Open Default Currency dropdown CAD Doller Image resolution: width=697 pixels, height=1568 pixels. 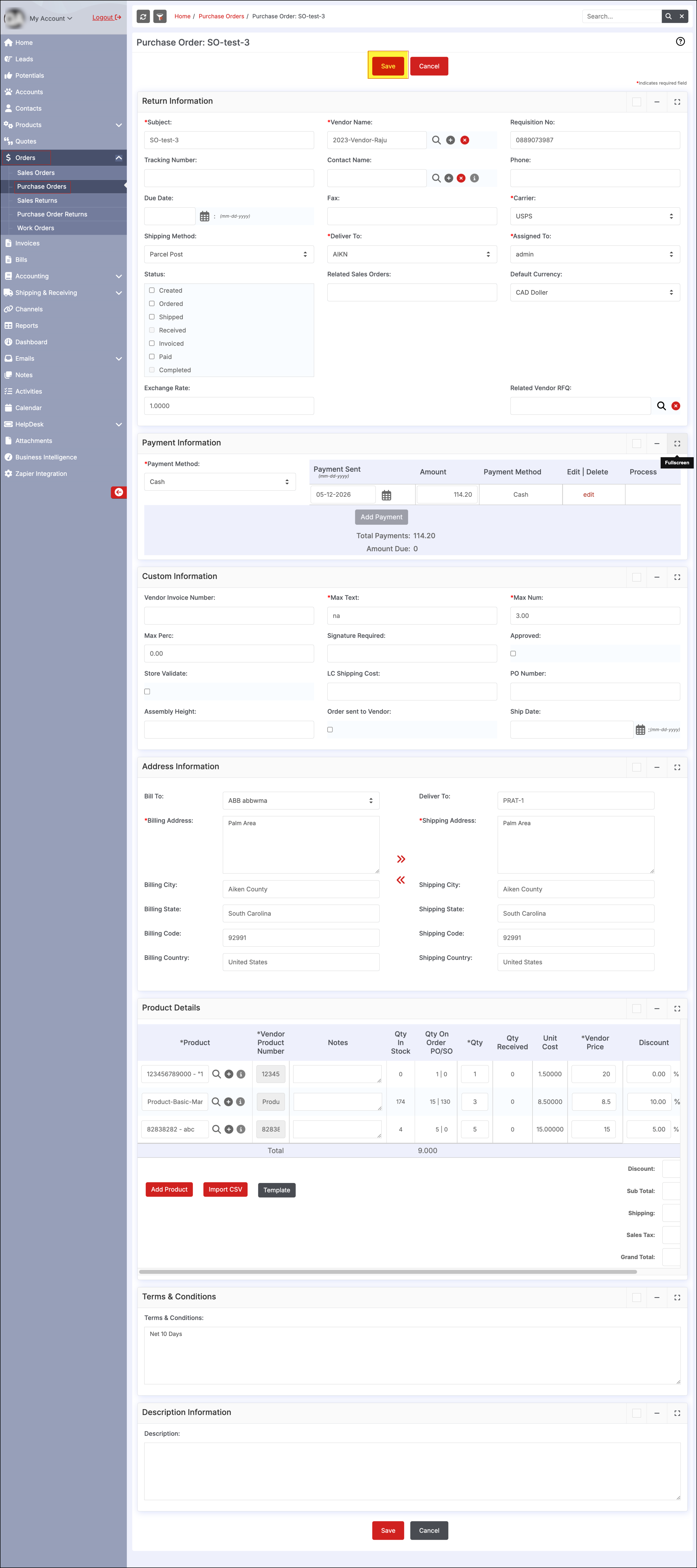click(595, 292)
